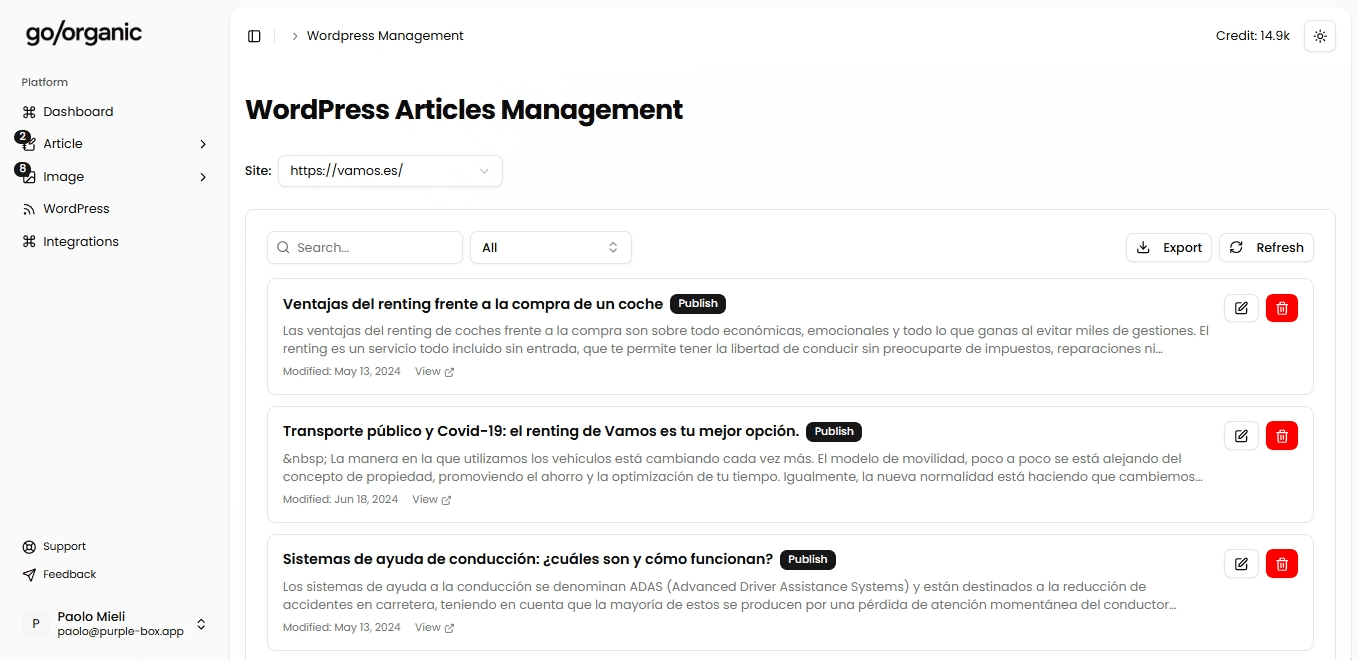Open the All status filter dropdown

coord(550,248)
